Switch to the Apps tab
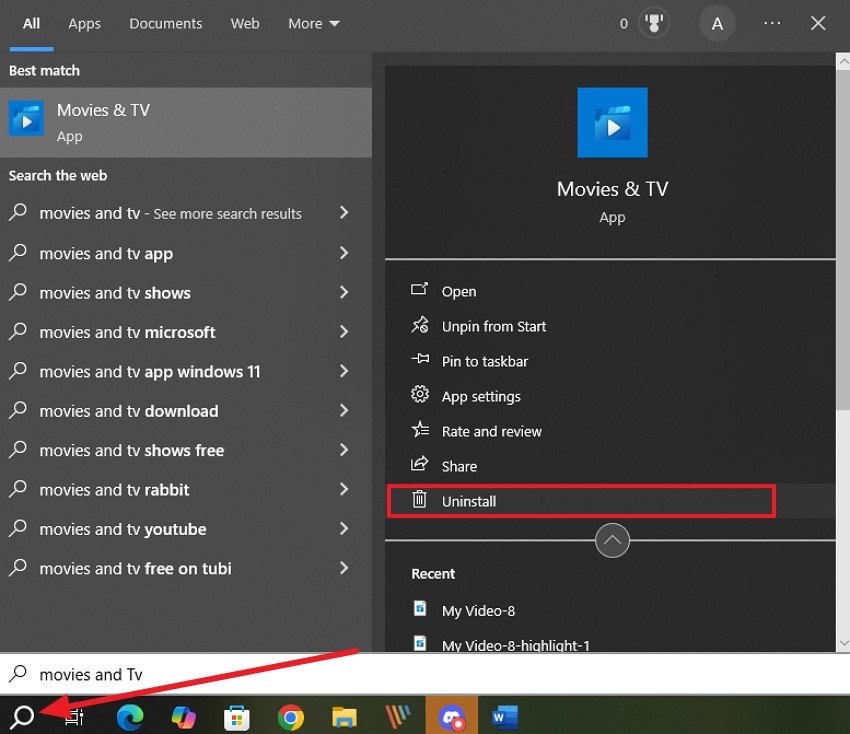This screenshot has width=850, height=734. [x=85, y=23]
